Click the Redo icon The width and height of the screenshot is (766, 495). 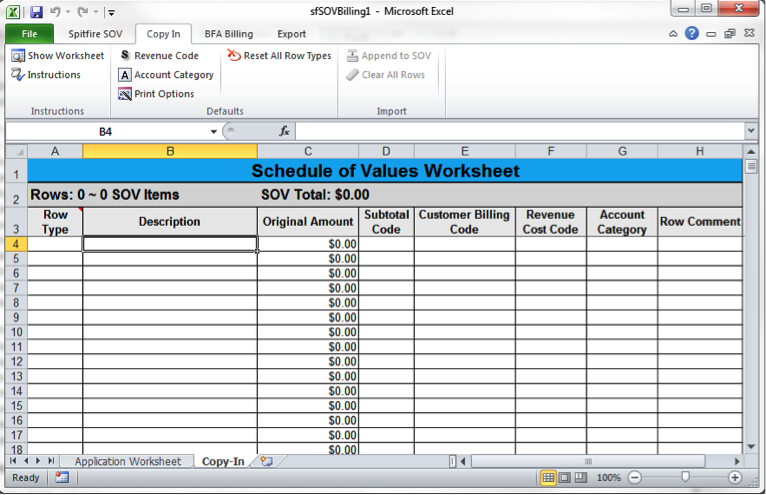tap(83, 11)
